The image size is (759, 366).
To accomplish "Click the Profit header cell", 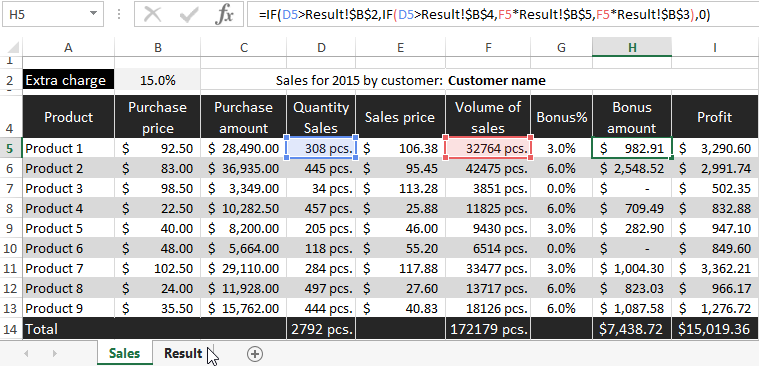I will coord(715,117).
